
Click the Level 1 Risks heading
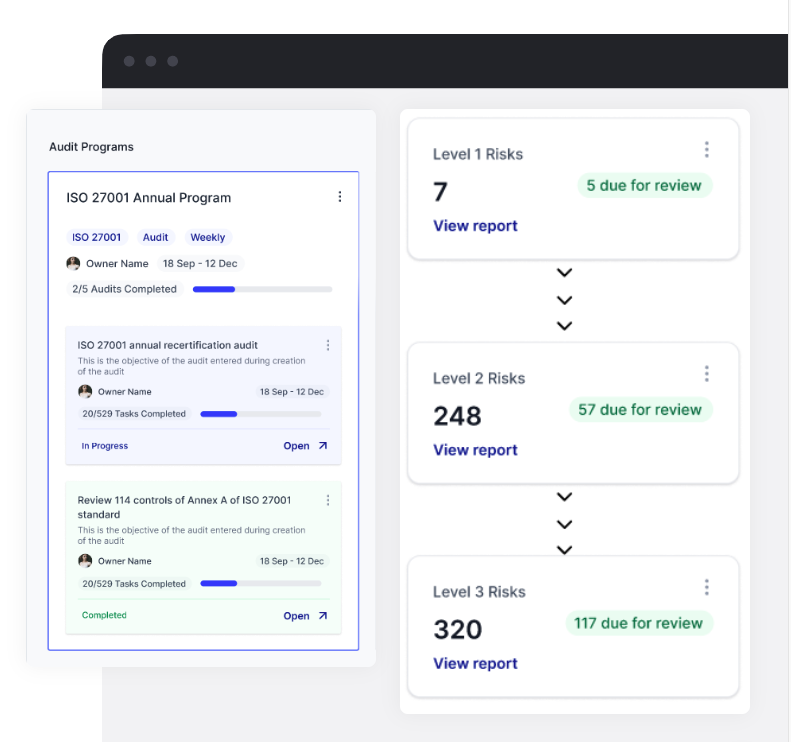[478, 154]
